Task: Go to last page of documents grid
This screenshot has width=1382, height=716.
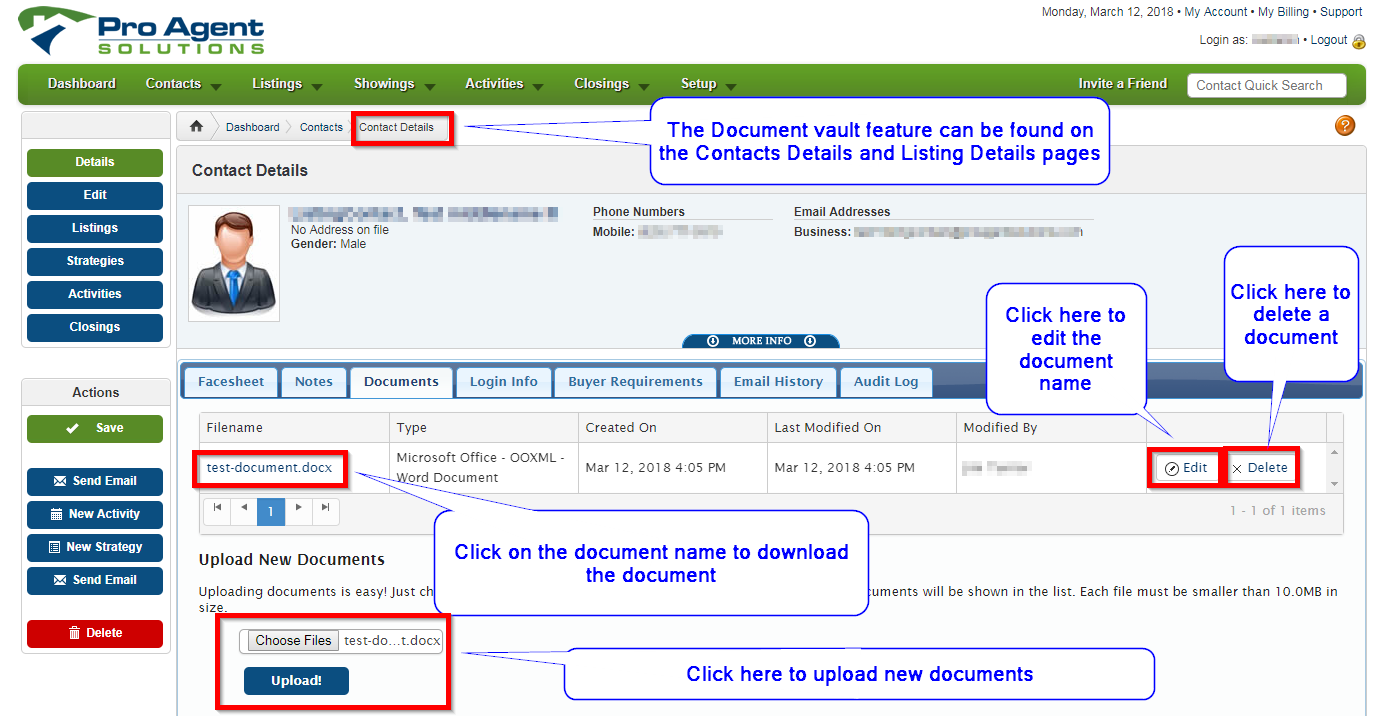Action: pyautogui.click(x=325, y=509)
